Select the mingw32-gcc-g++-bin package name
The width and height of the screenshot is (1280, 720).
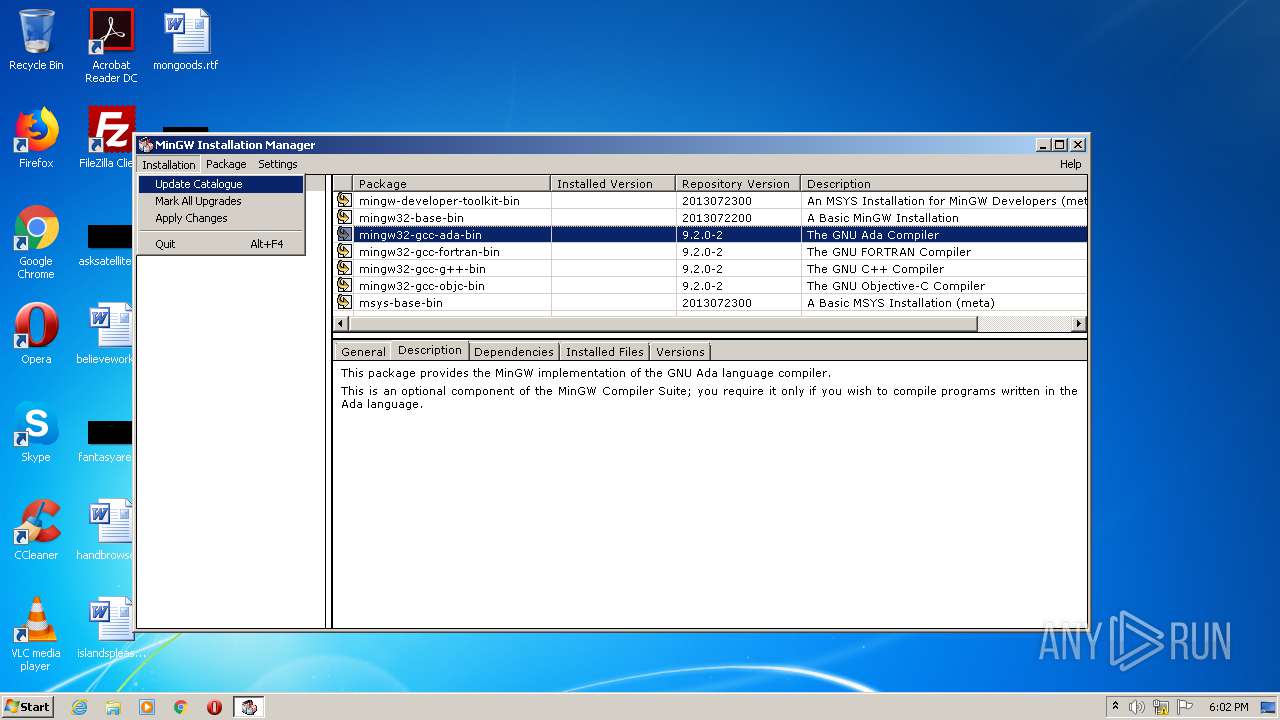click(x=422, y=269)
